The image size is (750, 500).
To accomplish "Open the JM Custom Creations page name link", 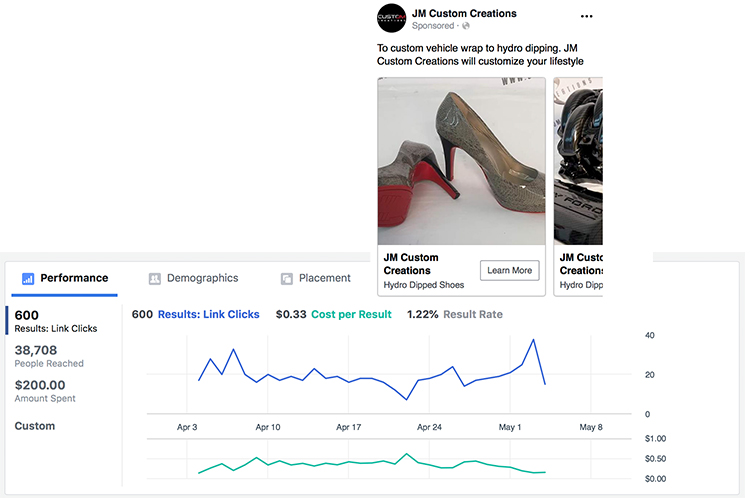I will [x=464, y=13].
